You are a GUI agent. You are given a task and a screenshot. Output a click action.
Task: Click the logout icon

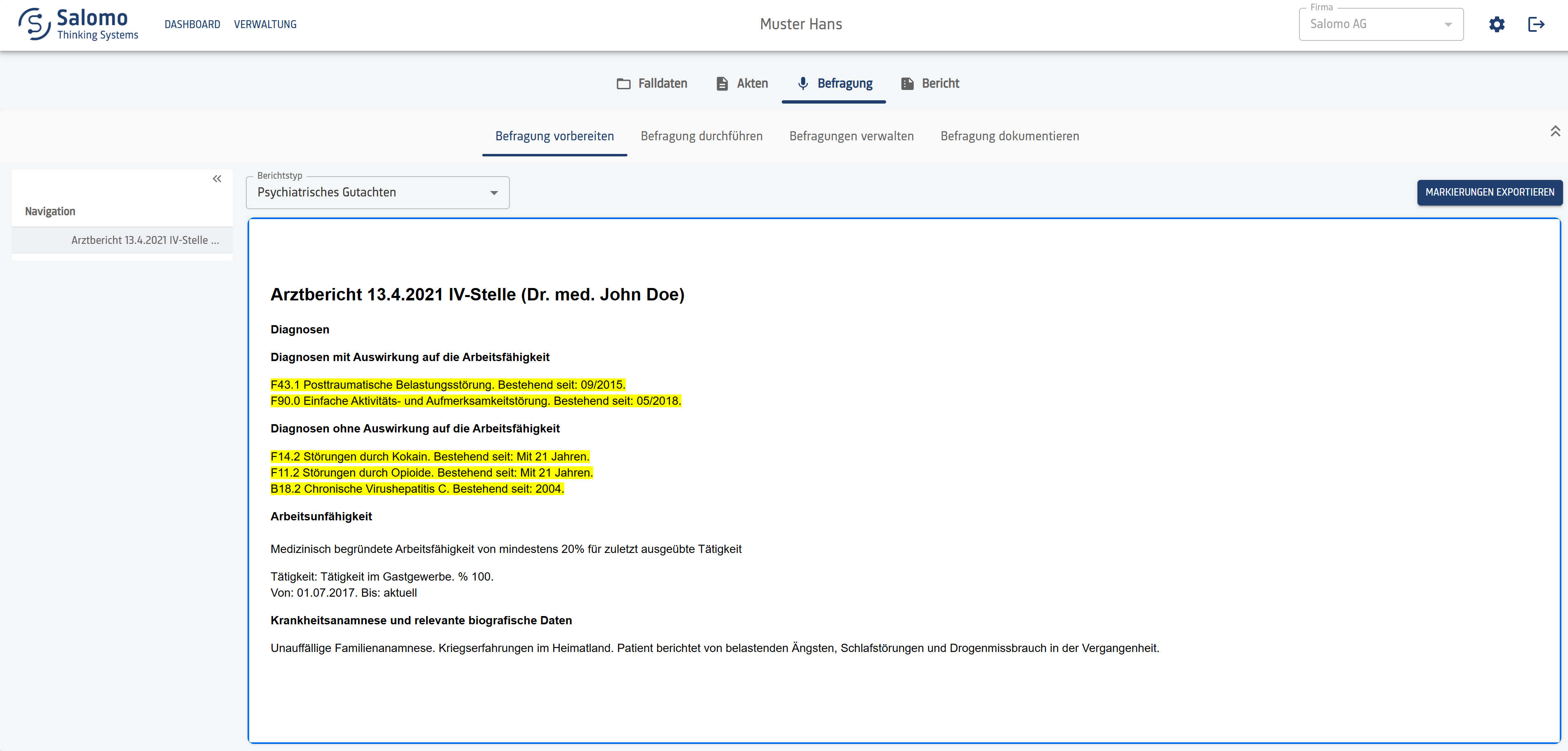1536,24
